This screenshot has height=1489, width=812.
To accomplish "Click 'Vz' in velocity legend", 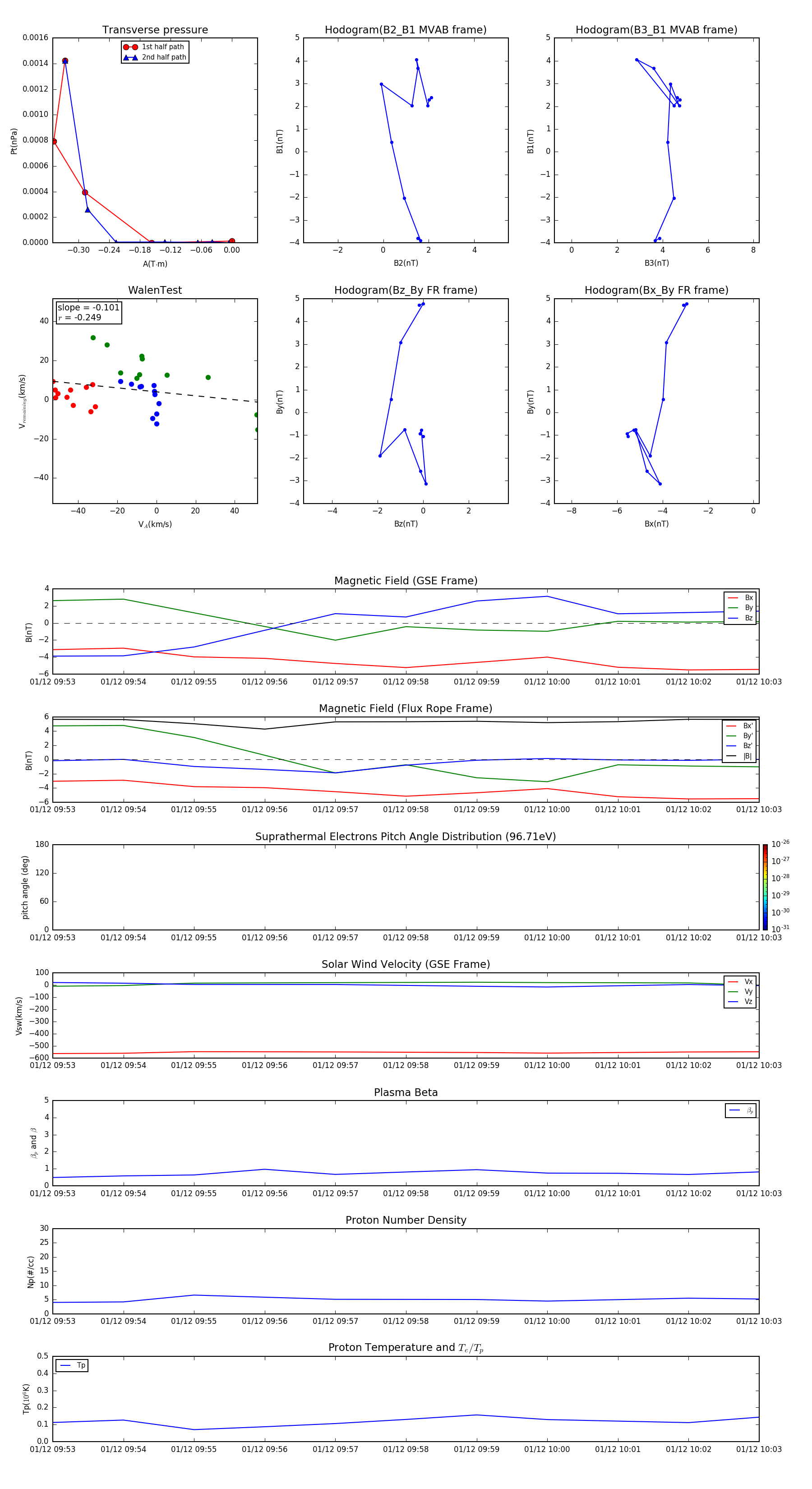I will pyautogui.click(x=741, y=1002).
